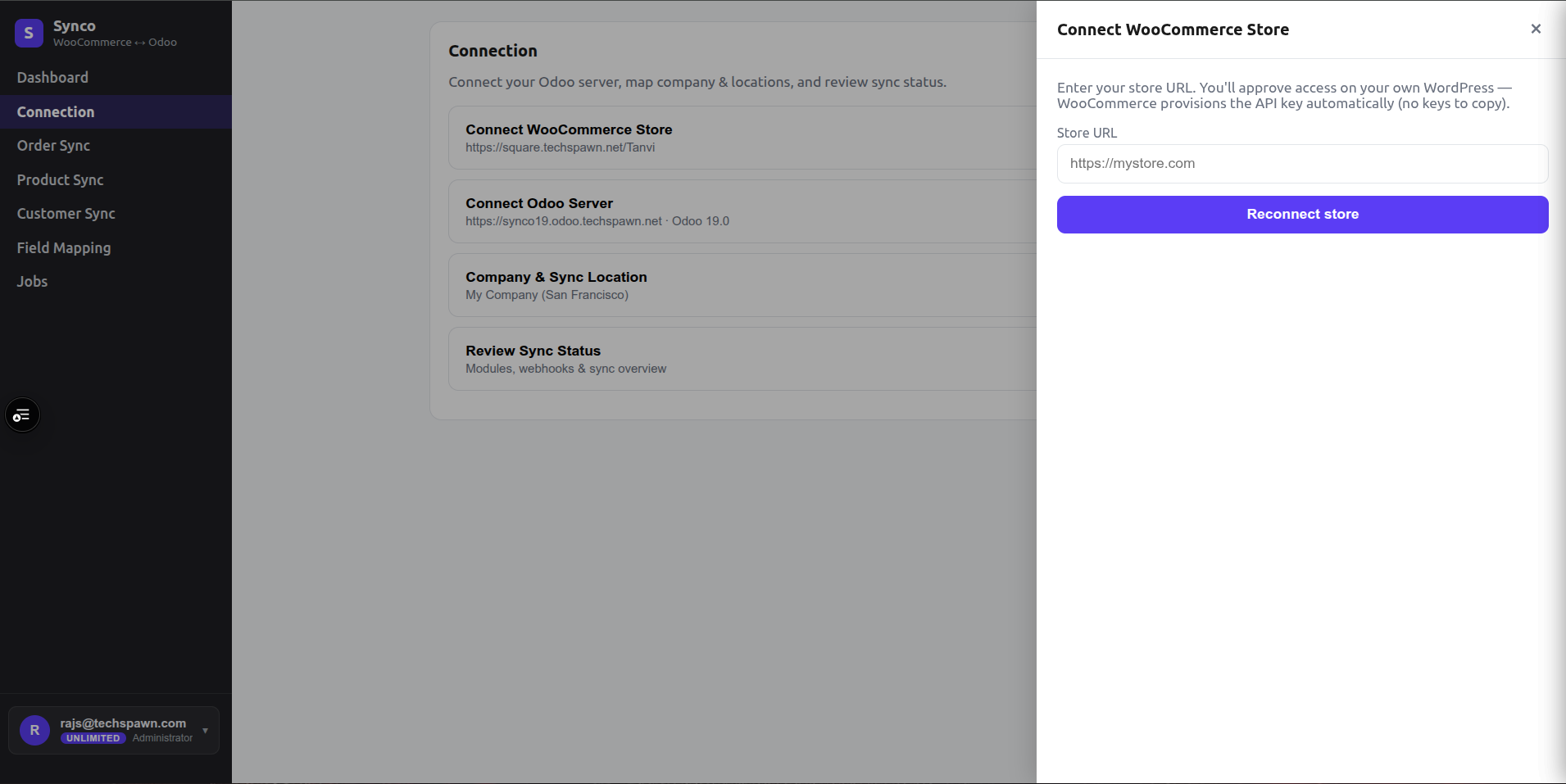The image size is (1566, 784).
Task: Click the Synco logo icon
Action: coord(29,33)
